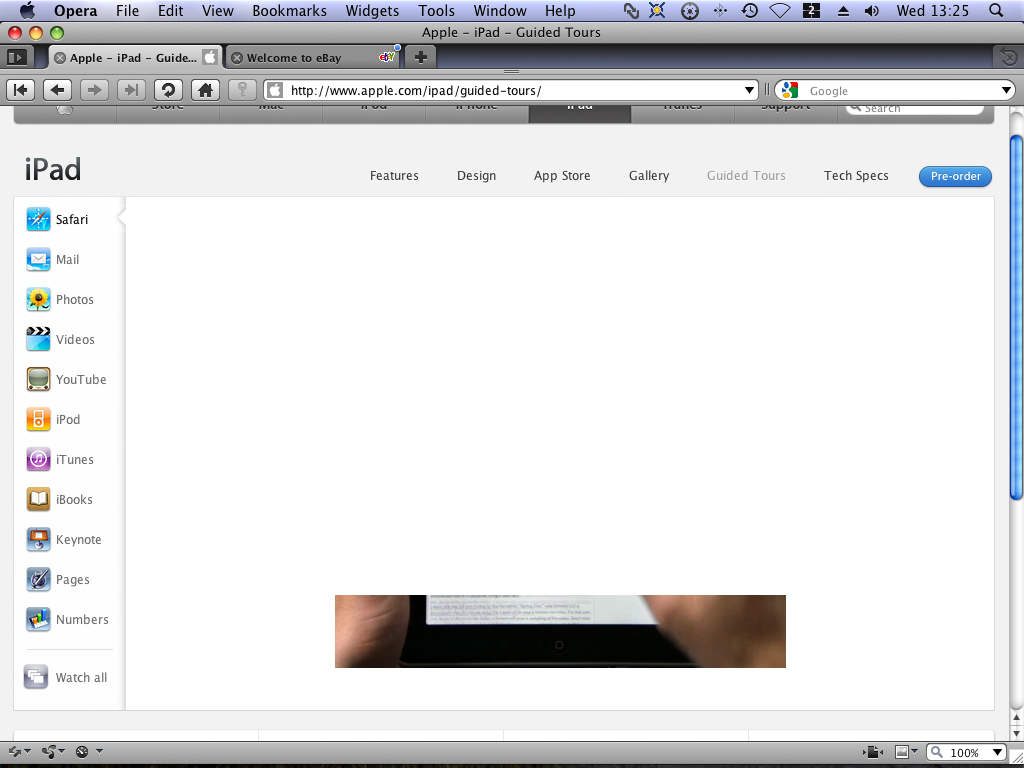Click the Wand password key button

coord(242,90)
